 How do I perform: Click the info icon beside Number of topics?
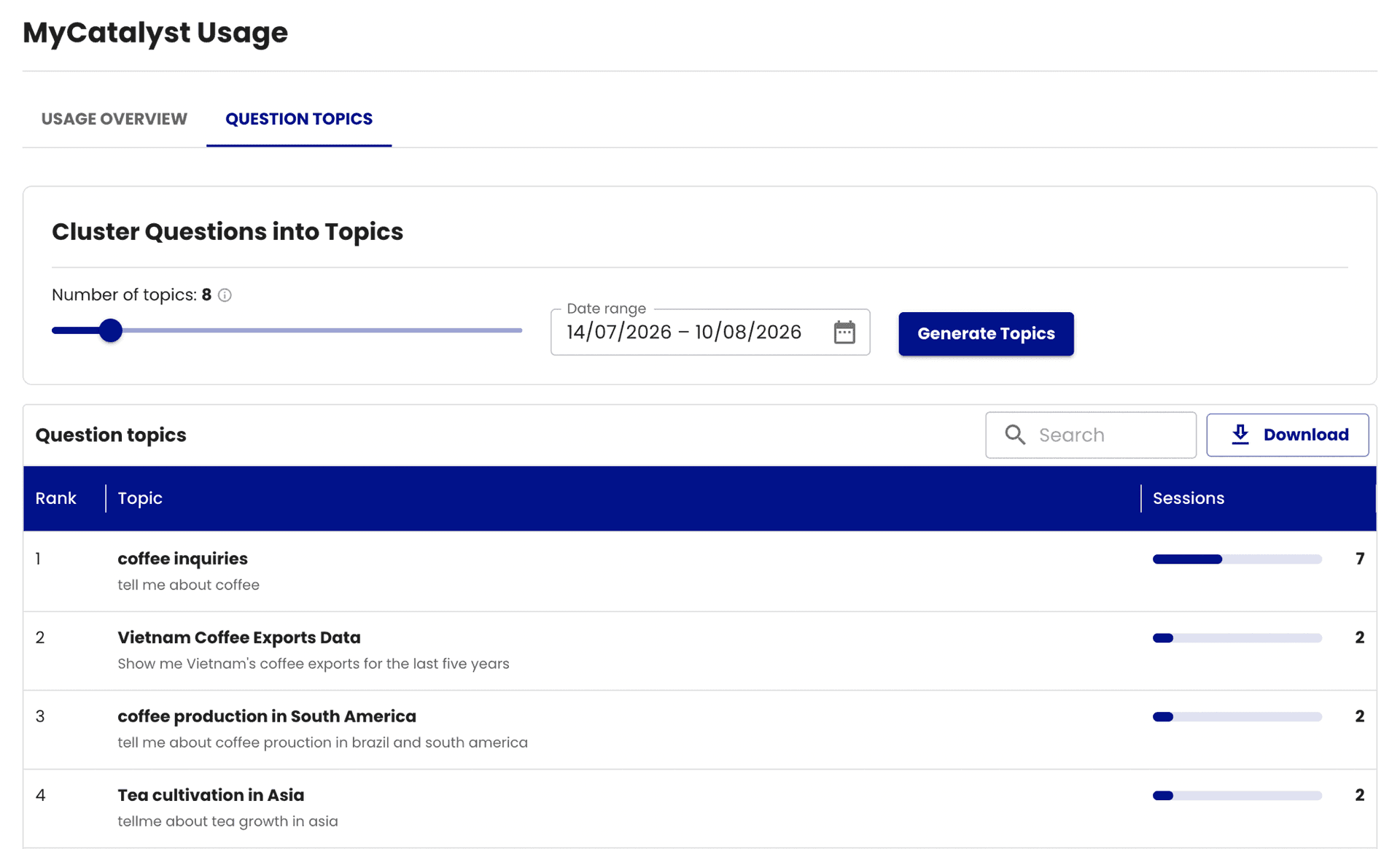(x=225, y=295)
